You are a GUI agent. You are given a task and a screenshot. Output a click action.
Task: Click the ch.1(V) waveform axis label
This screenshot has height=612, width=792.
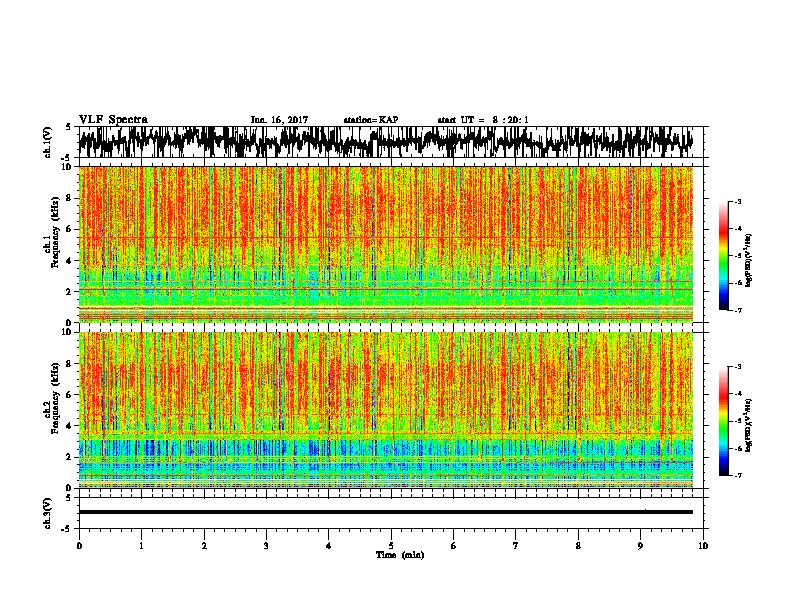(x=47, y=142)
